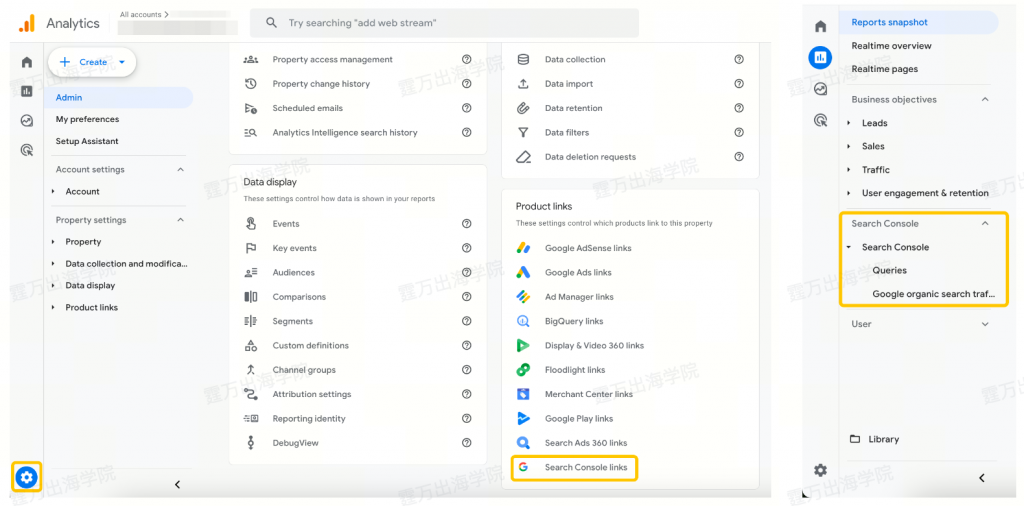Open Search Ads 360 links setting
The image size is (1024, 506).
586,443
